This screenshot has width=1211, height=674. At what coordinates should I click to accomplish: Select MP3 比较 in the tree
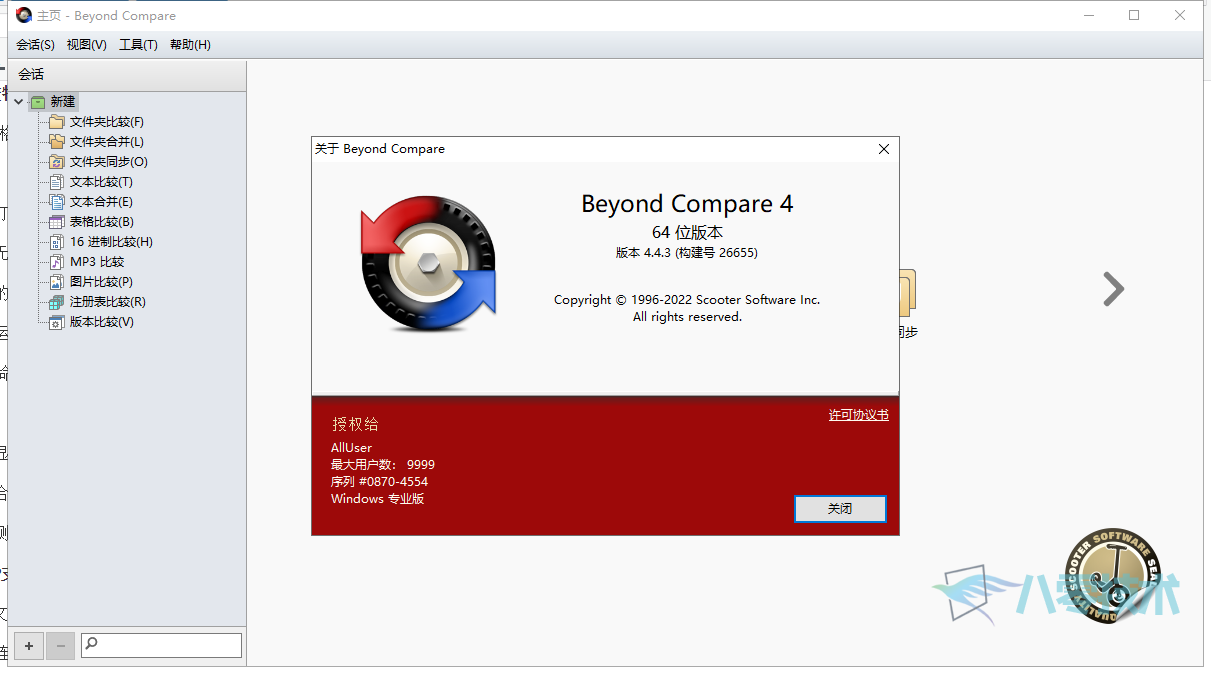(97, 262)
